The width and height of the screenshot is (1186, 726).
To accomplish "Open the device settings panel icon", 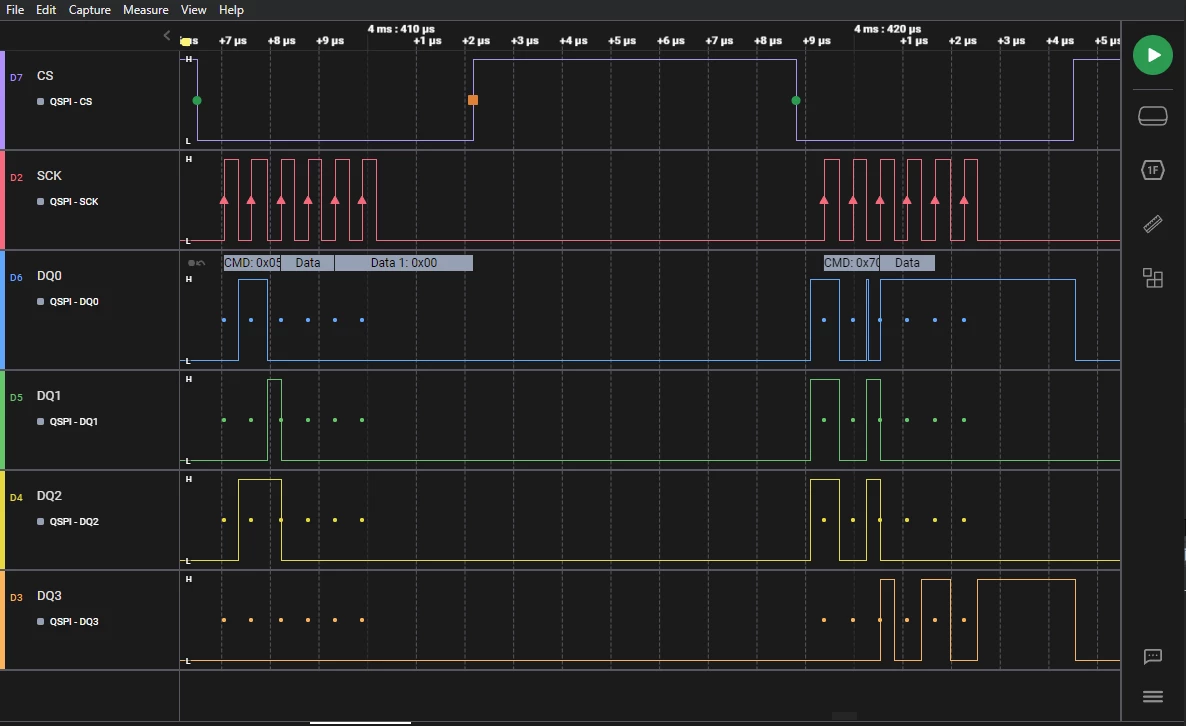I will [x=1152, y=116].
